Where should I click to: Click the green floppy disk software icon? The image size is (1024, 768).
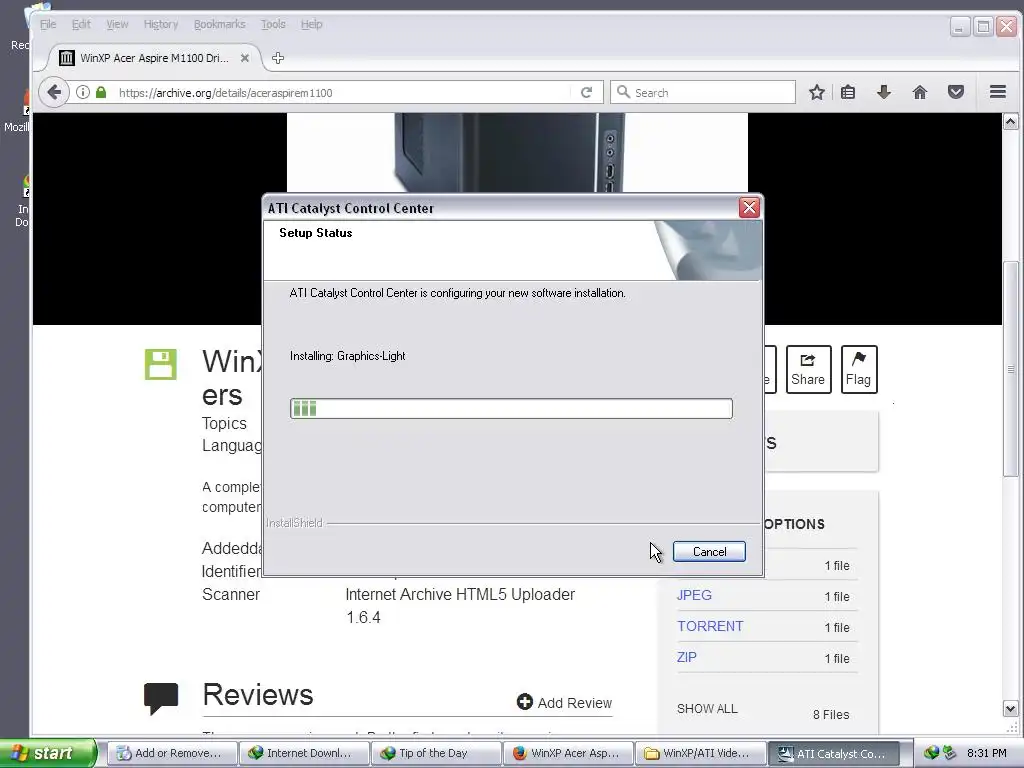coord(161,364)
